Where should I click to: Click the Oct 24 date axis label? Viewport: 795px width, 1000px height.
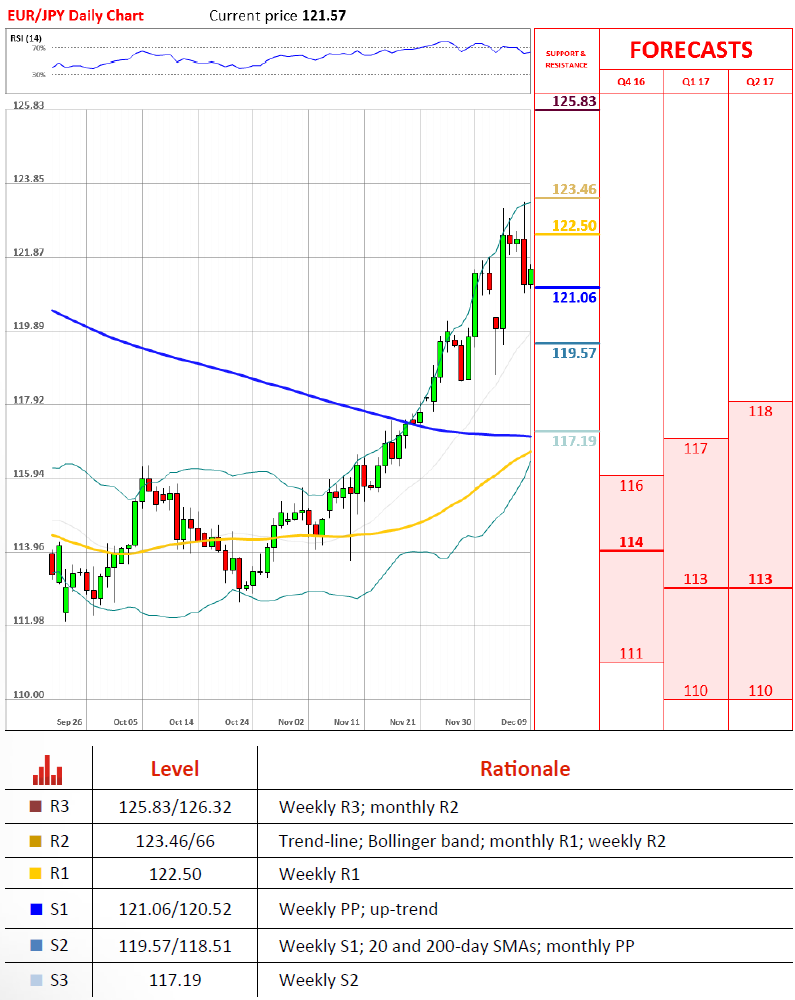(x=237, y=722)
